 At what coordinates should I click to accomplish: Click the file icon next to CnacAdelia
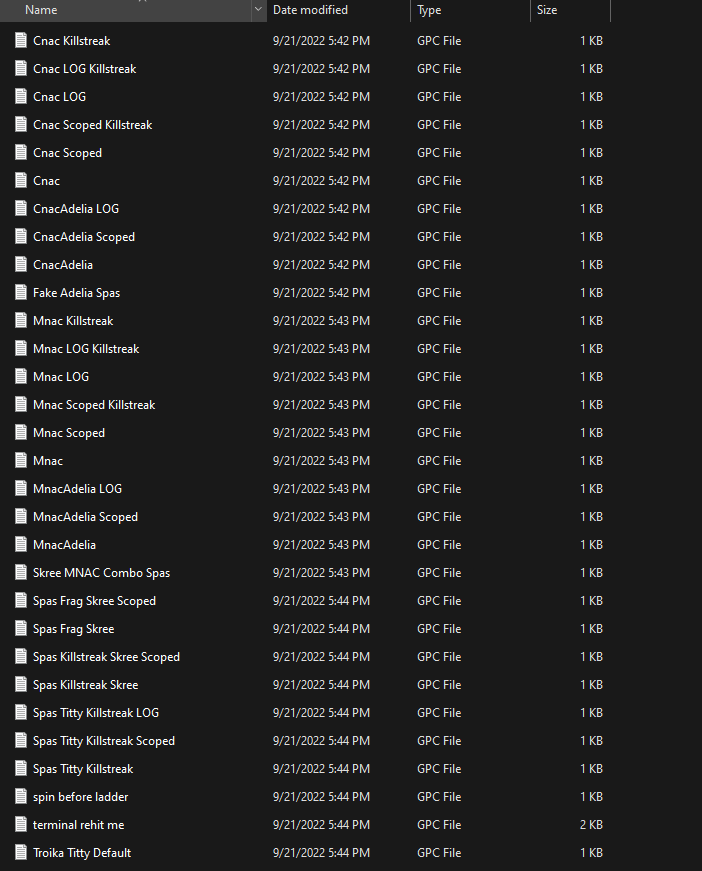click(x=21, y=265)
